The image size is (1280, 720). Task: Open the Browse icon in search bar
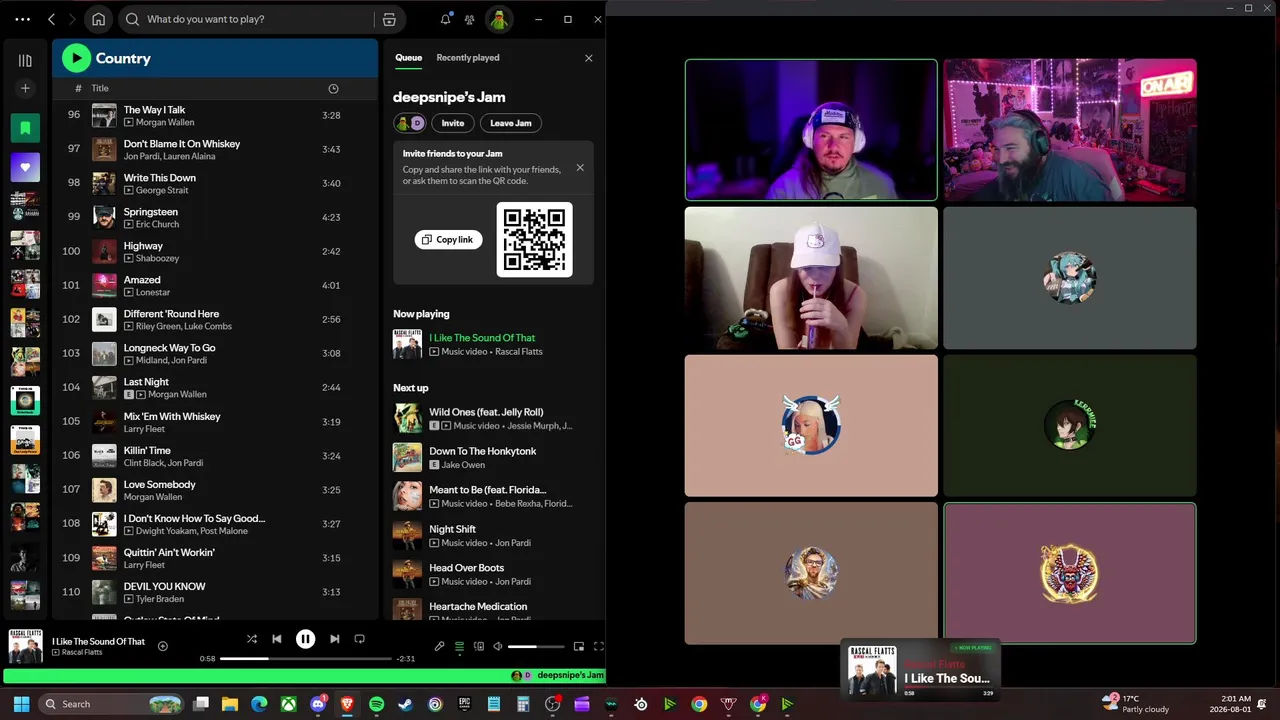[x=389, y=19]
